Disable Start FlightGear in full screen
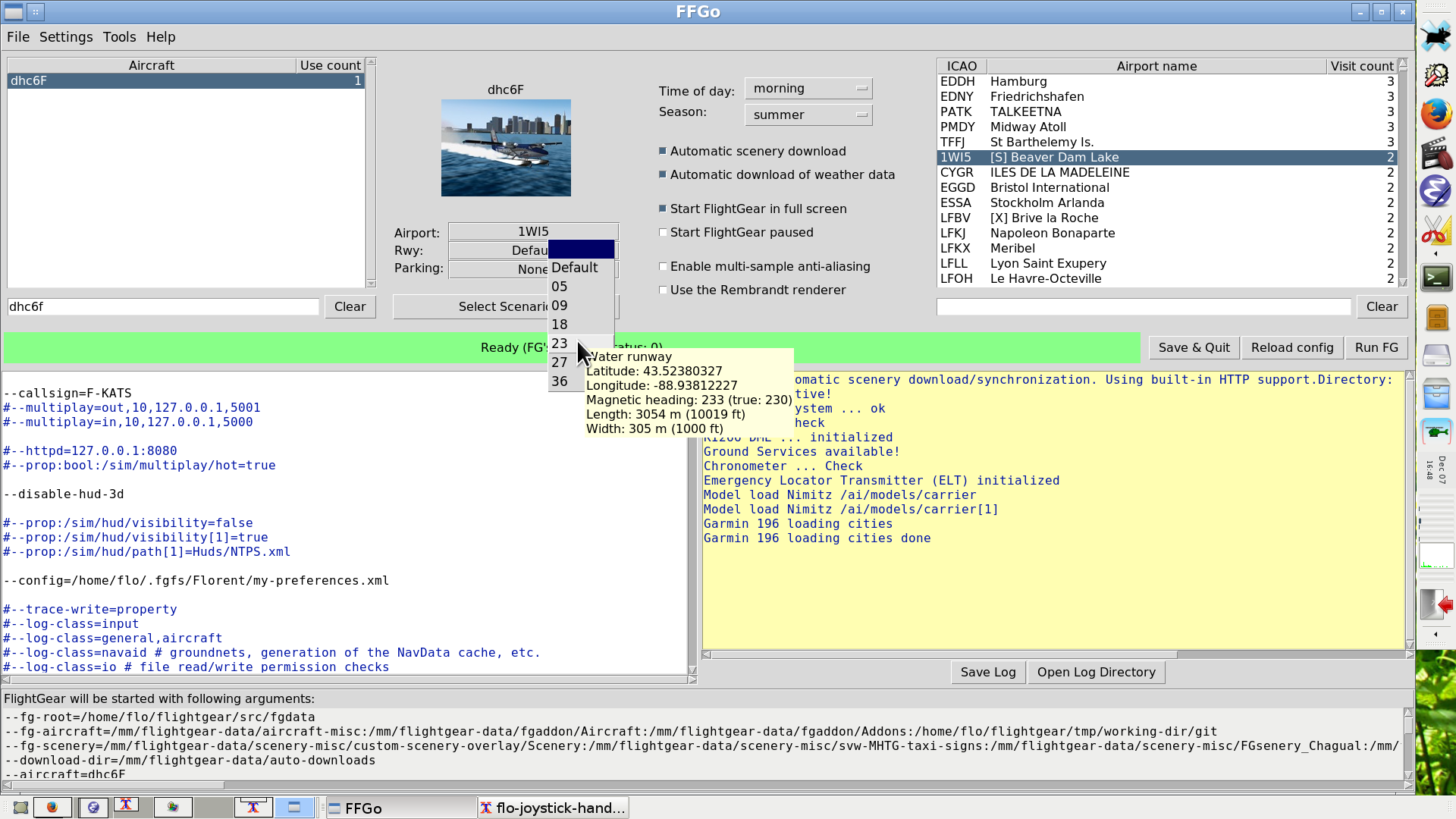 663,209
